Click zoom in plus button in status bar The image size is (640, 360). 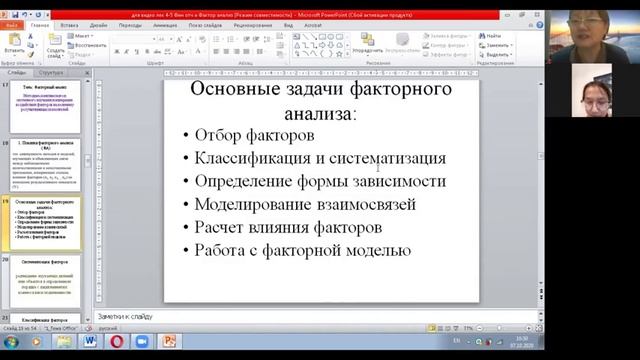click(x=529, y=328)
